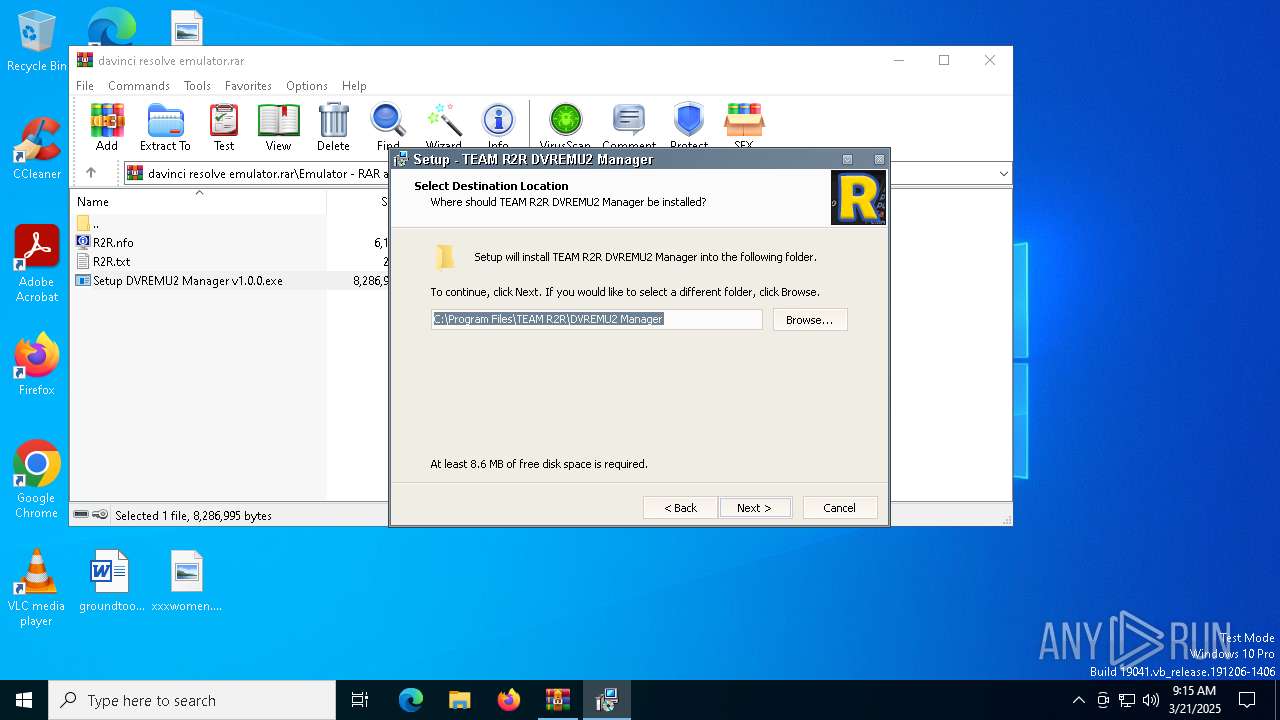This screenshot has height=720, width=1280.
Task: Click the Back button in Setup
Action: pyautogui.click(x=680, y=508)
